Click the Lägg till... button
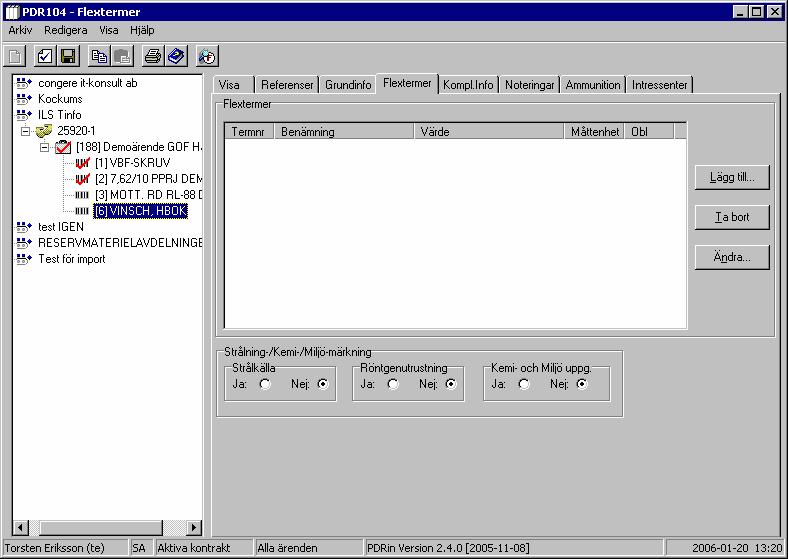788x559 pixels. [x=732, y=177]
